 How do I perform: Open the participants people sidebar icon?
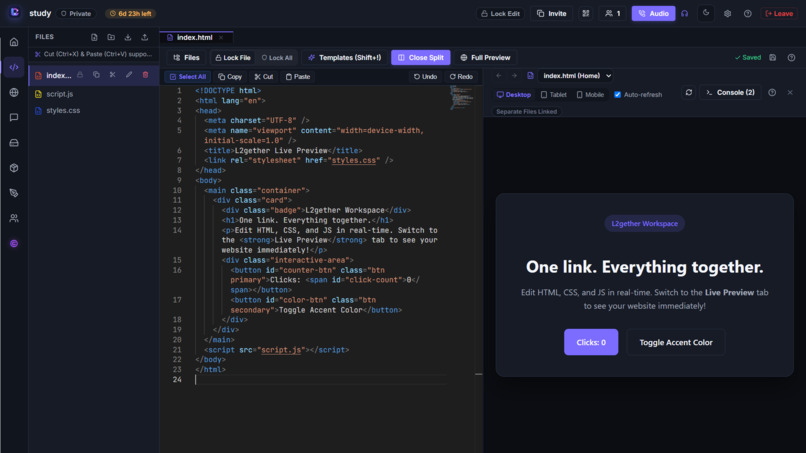pyautogui.click(x=14, y=219)
